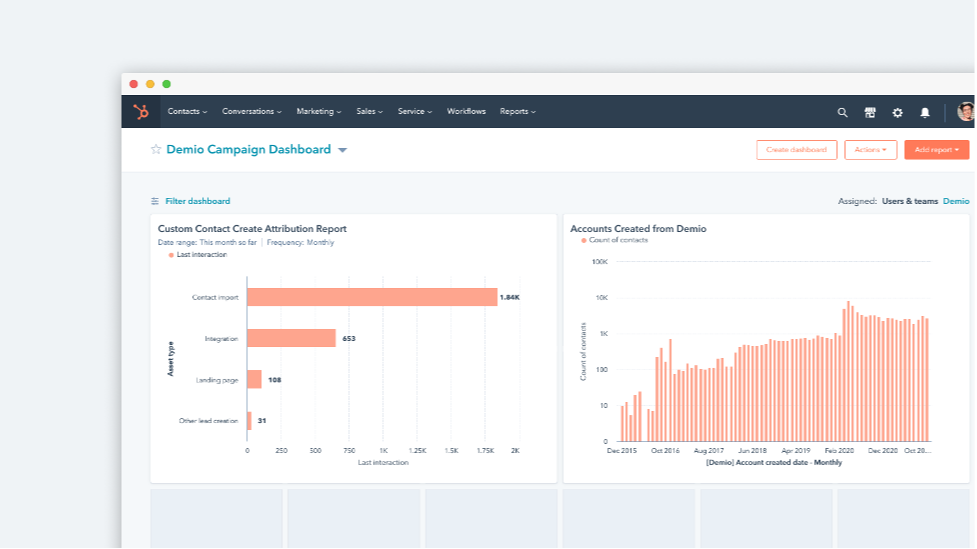Viewport: 977px width, 549px height.
Task: Open the Add report dropdown
Action: tap(936, 150)
